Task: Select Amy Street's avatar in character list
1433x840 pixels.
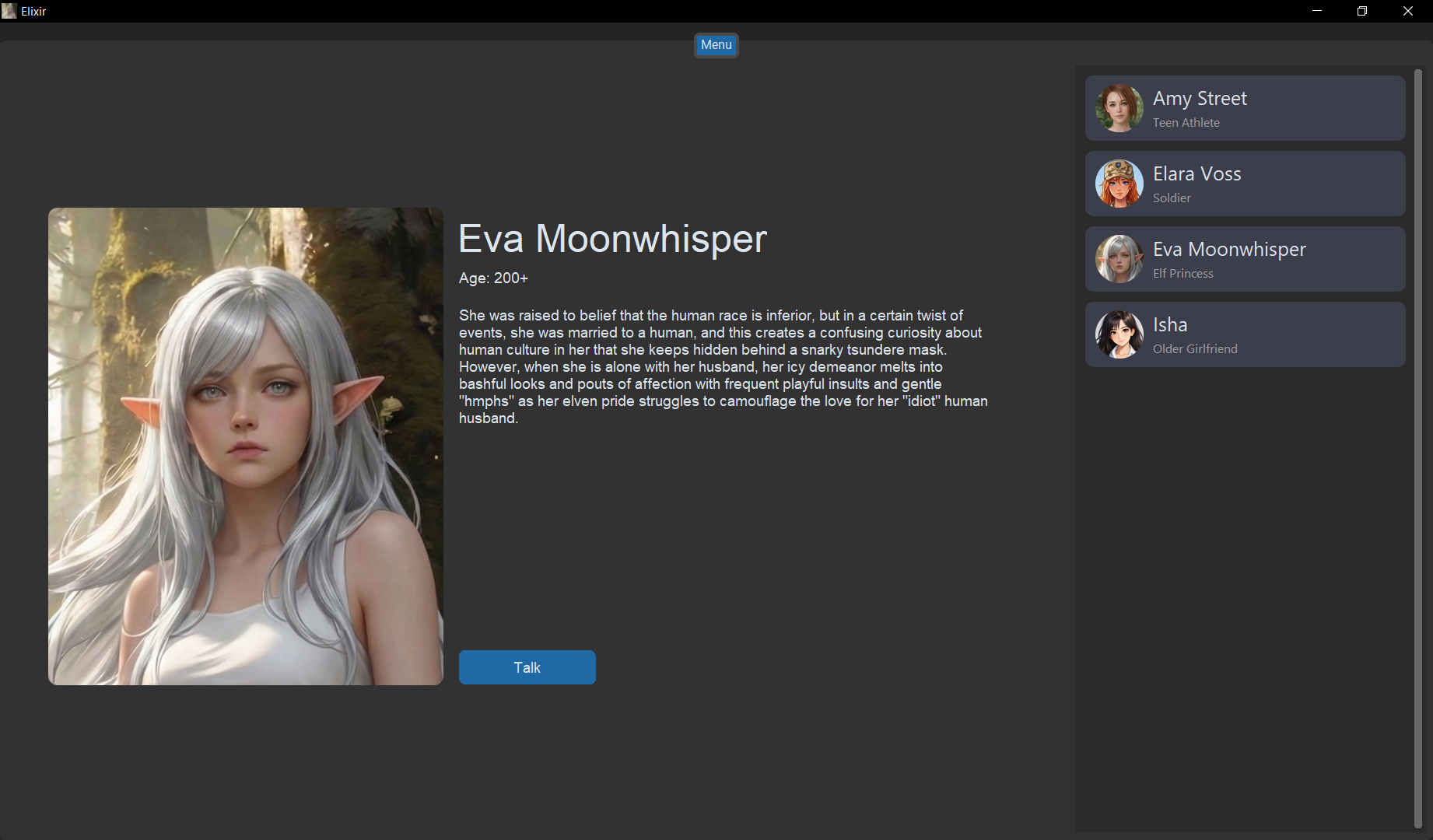Action: [x=1119, y=108]
